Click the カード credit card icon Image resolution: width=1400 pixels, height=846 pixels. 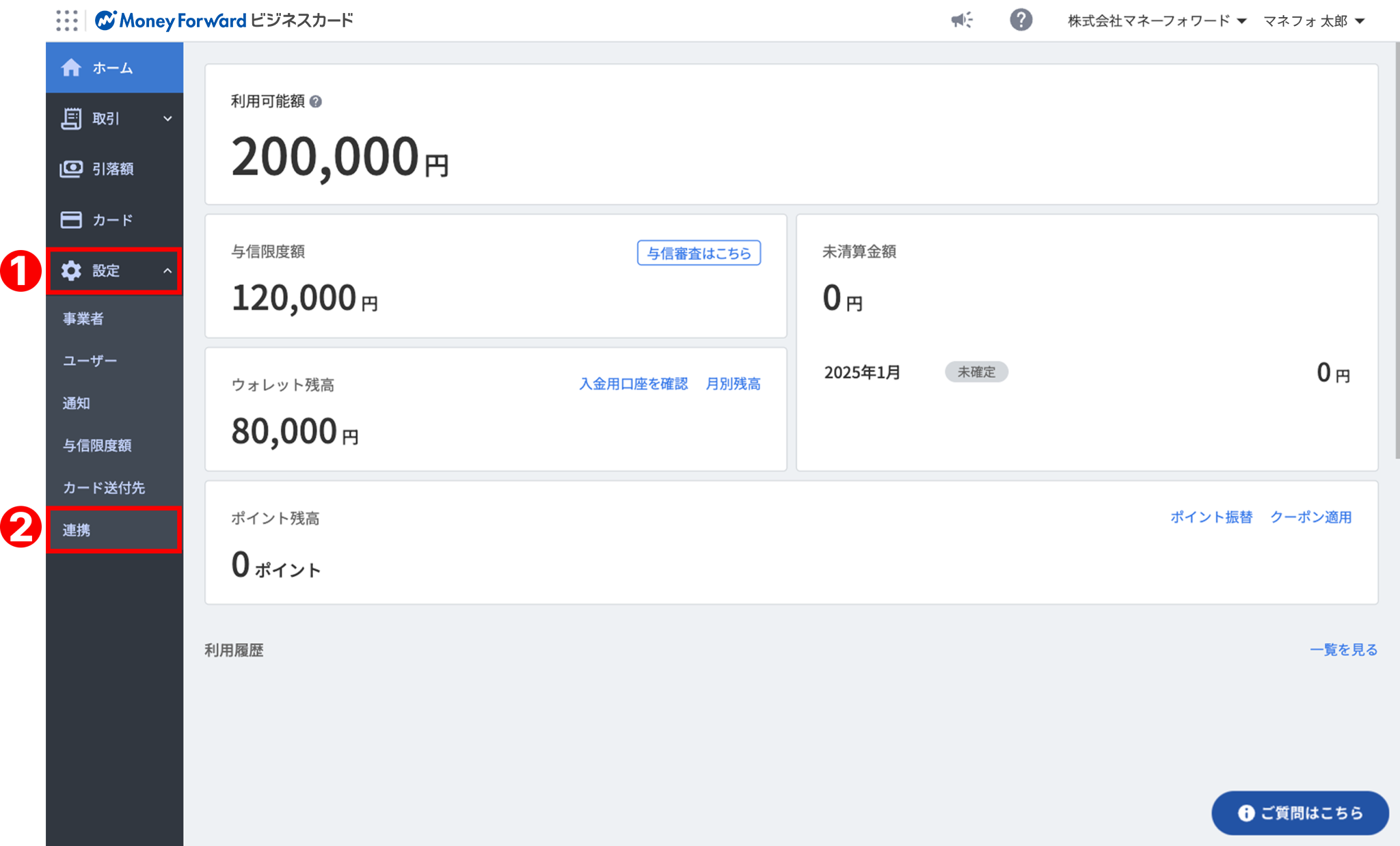(71, 219)
